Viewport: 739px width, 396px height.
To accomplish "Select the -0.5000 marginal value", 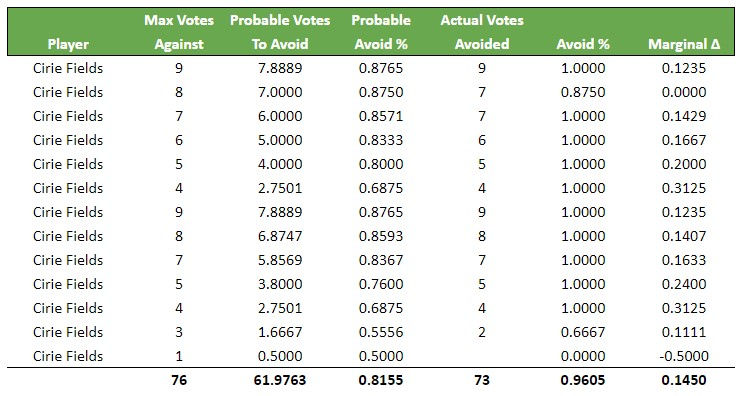I will click(x=684, y=356).
